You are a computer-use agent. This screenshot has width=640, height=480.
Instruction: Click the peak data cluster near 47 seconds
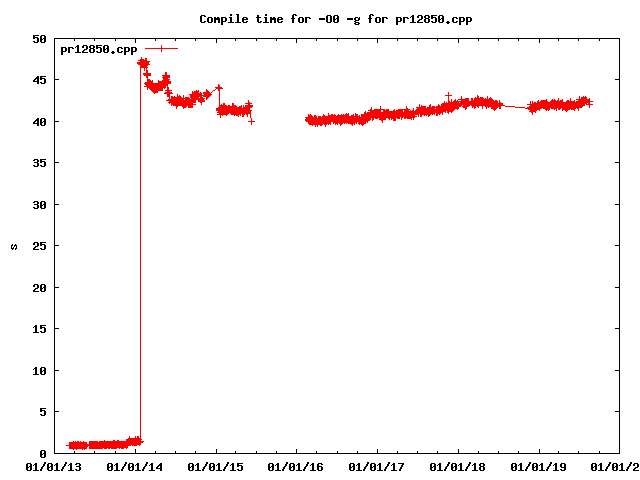pos(143,63)
